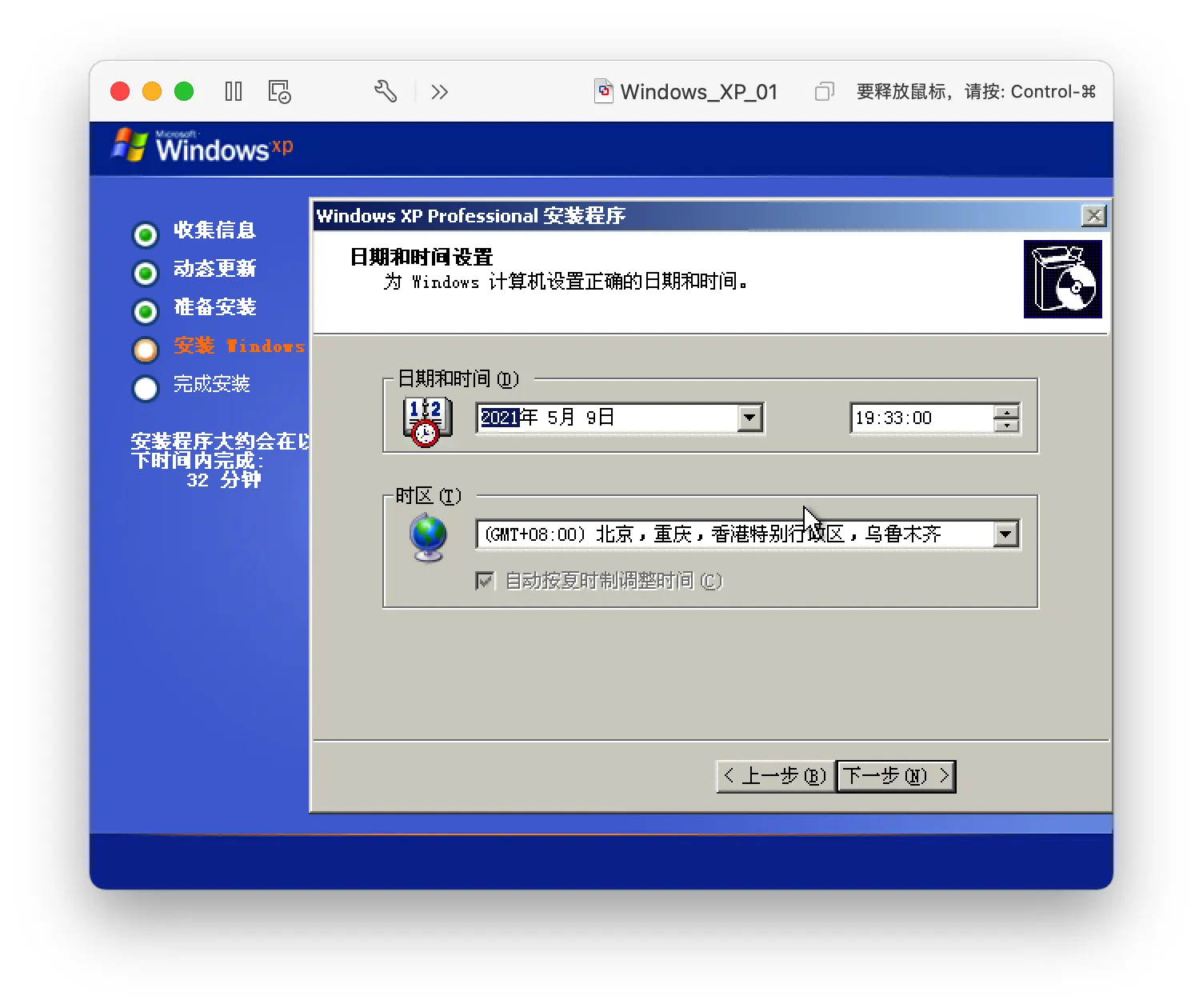The image size is (1203, 1008).
Task: Expand the time zone dropdown list
Action: point(1005,534)
